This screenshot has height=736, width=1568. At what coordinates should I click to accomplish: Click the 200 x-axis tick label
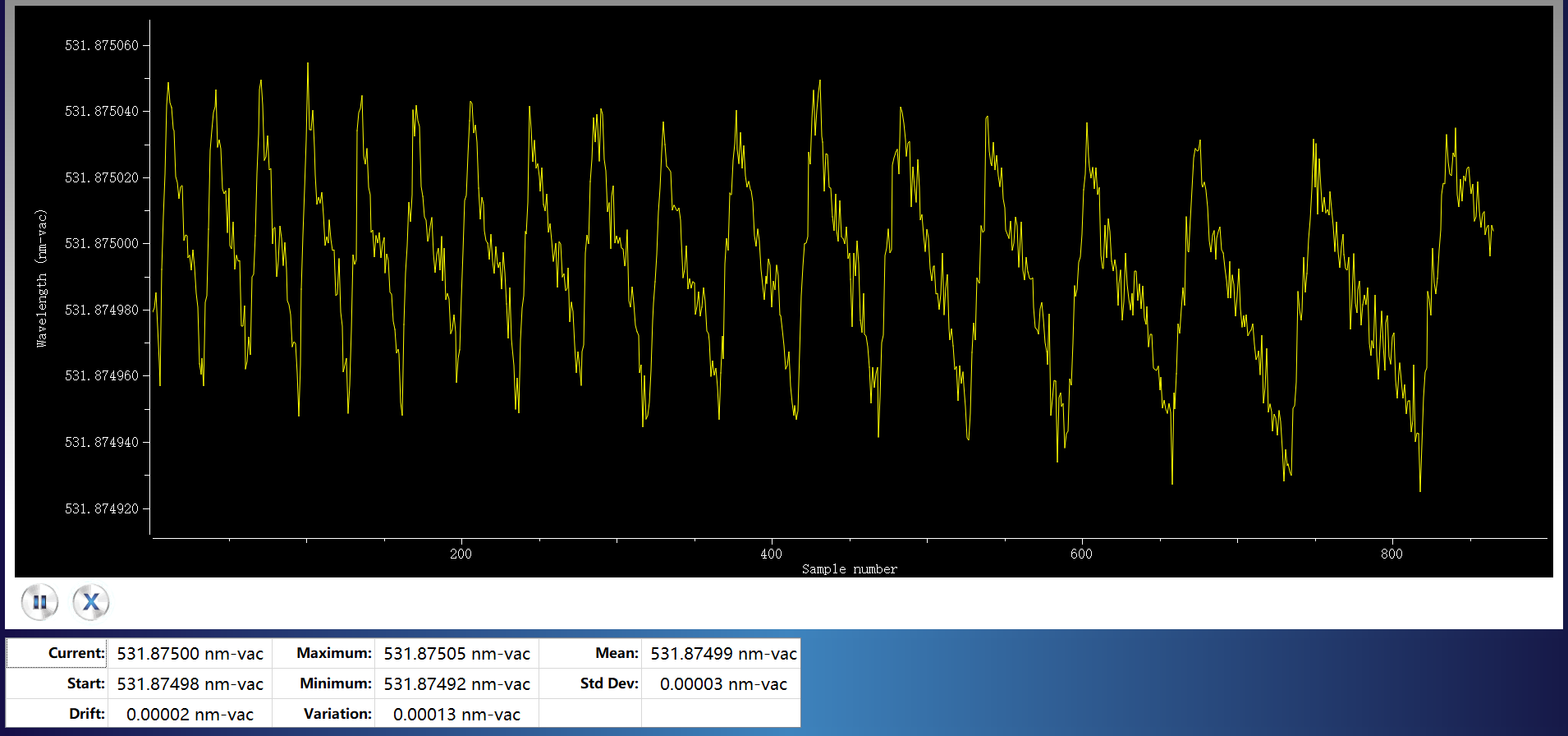[x=461, y=554]
